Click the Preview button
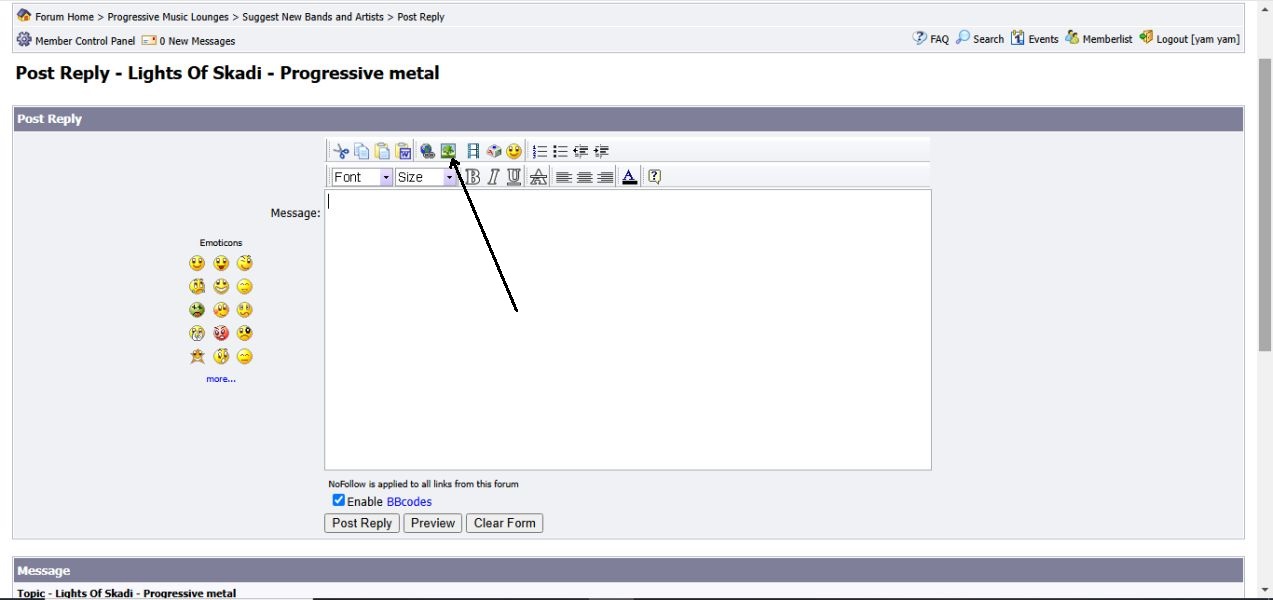The height and width of the screenshot is (600, 1273). point(433,523)
